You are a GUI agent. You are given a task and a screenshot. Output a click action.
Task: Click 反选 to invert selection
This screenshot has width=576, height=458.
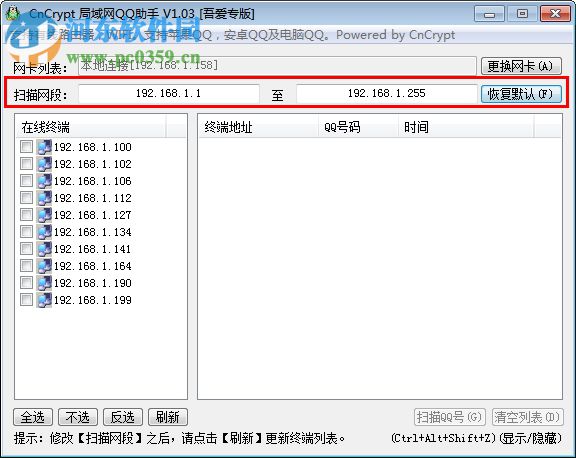coord(123,417)
